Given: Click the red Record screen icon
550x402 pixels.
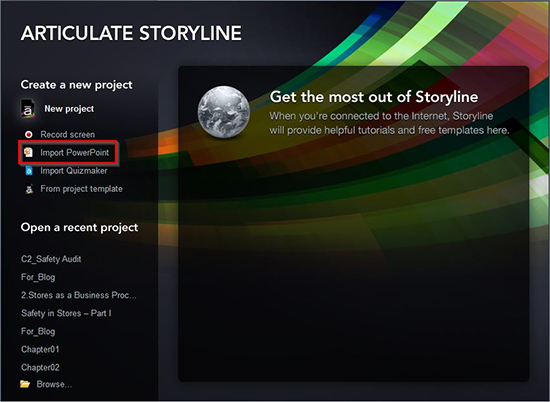Looking at the screenshot, I should 28,134.
